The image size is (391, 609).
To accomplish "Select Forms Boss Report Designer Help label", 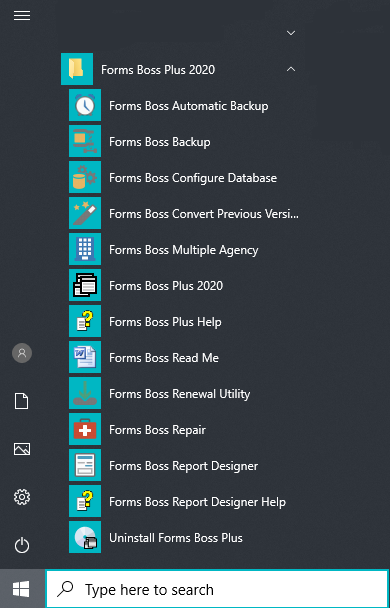I will (x=198, y=502).
